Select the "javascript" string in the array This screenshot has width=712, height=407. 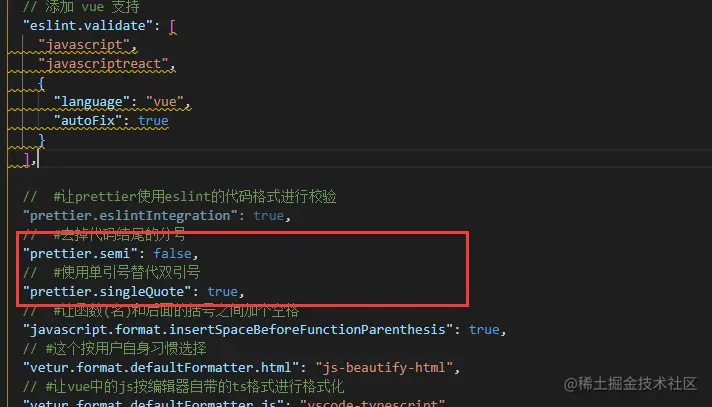pos(84,45)
